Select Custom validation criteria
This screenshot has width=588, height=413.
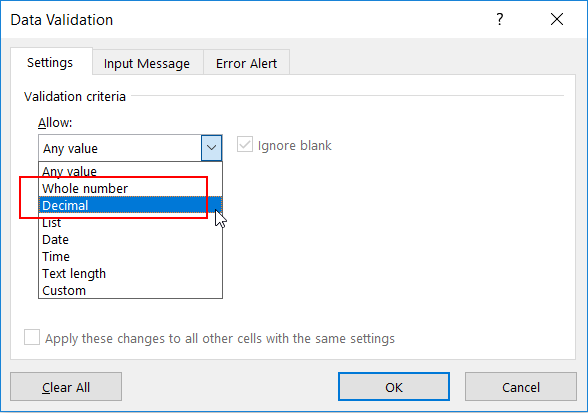click(130, 290)
